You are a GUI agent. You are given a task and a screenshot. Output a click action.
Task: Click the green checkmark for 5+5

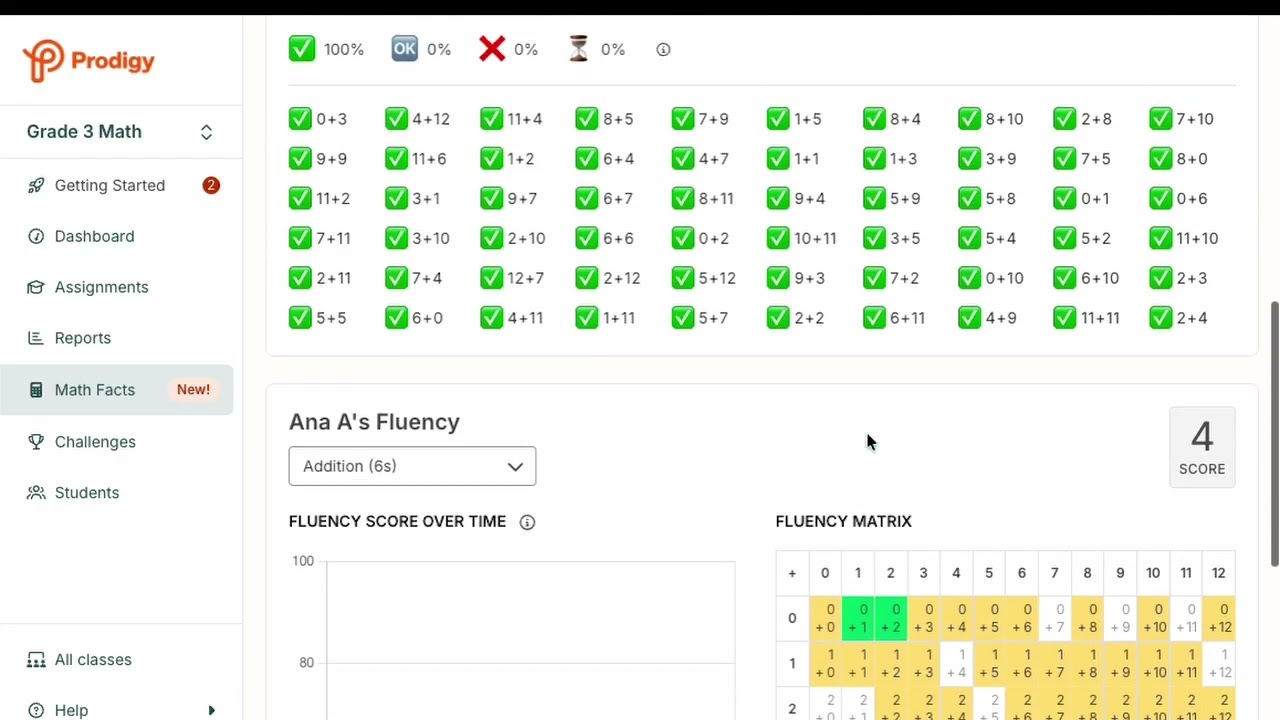300,318
